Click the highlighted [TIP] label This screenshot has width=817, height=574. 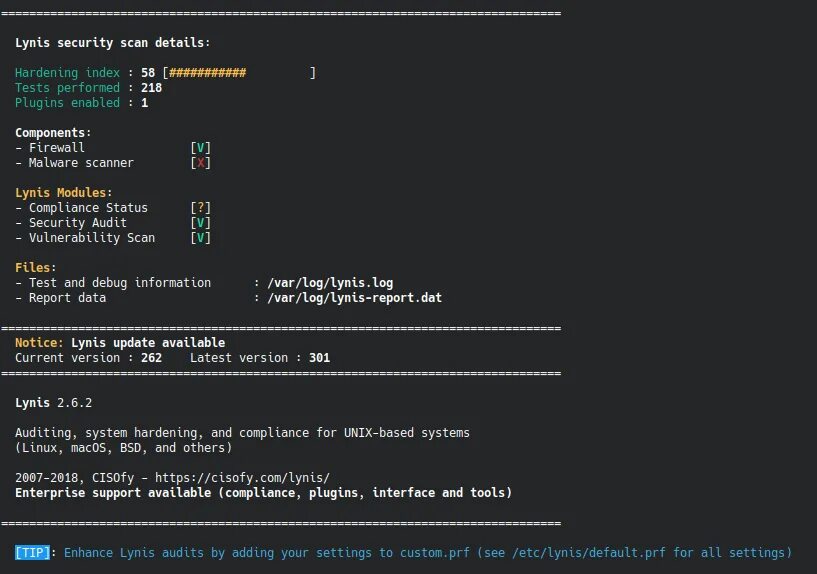(x=32, y=553)
